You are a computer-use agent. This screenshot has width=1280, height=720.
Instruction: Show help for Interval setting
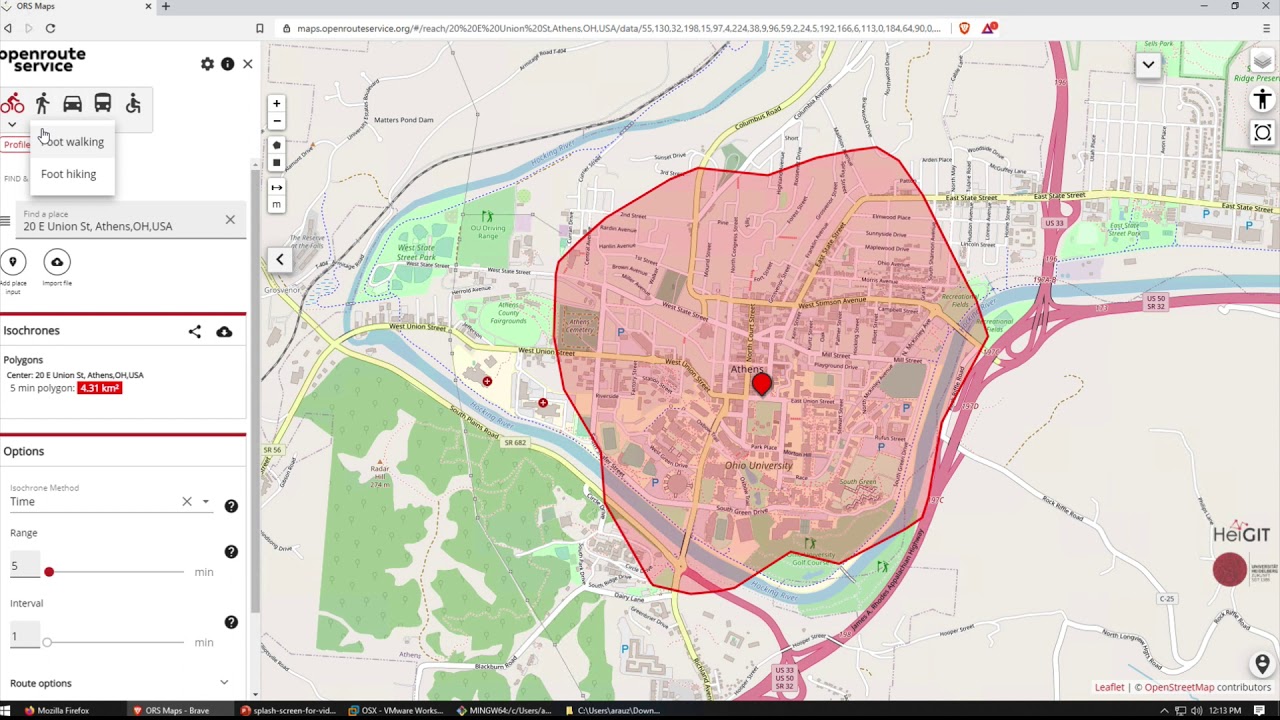pos(231,622)
